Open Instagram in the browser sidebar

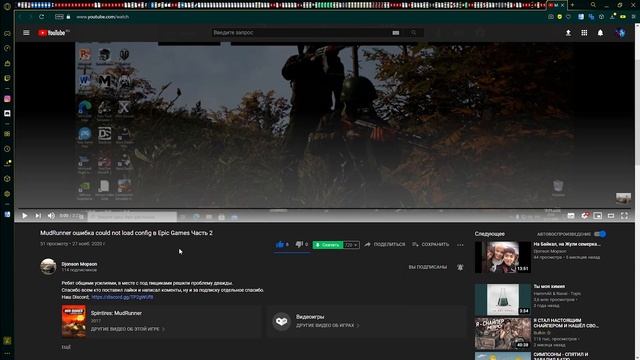(7, 99)
